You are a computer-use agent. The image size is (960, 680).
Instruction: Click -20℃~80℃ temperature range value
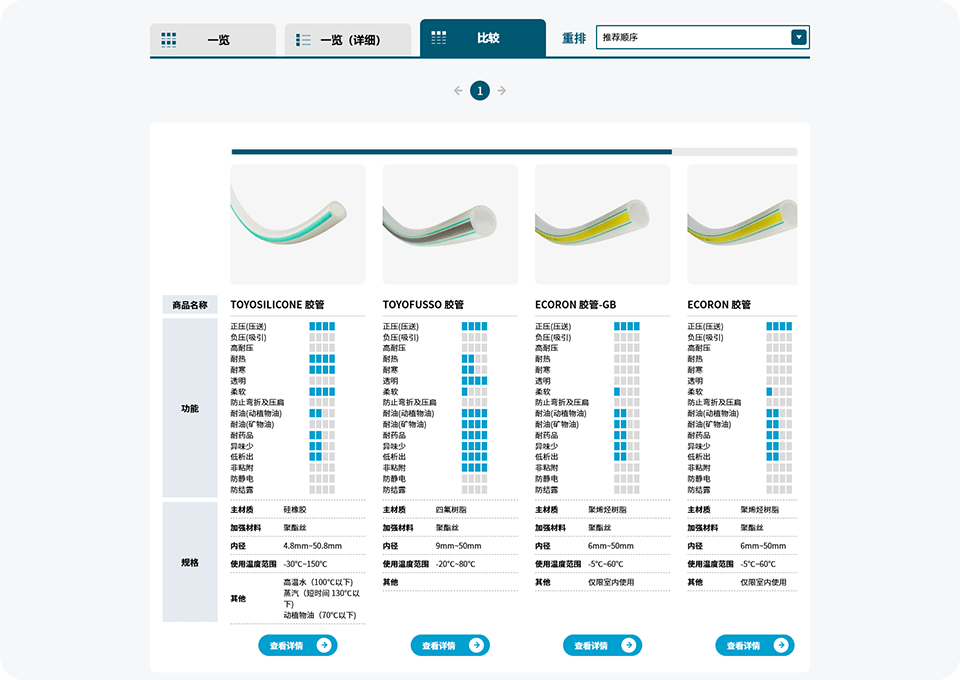pos(456,564)
